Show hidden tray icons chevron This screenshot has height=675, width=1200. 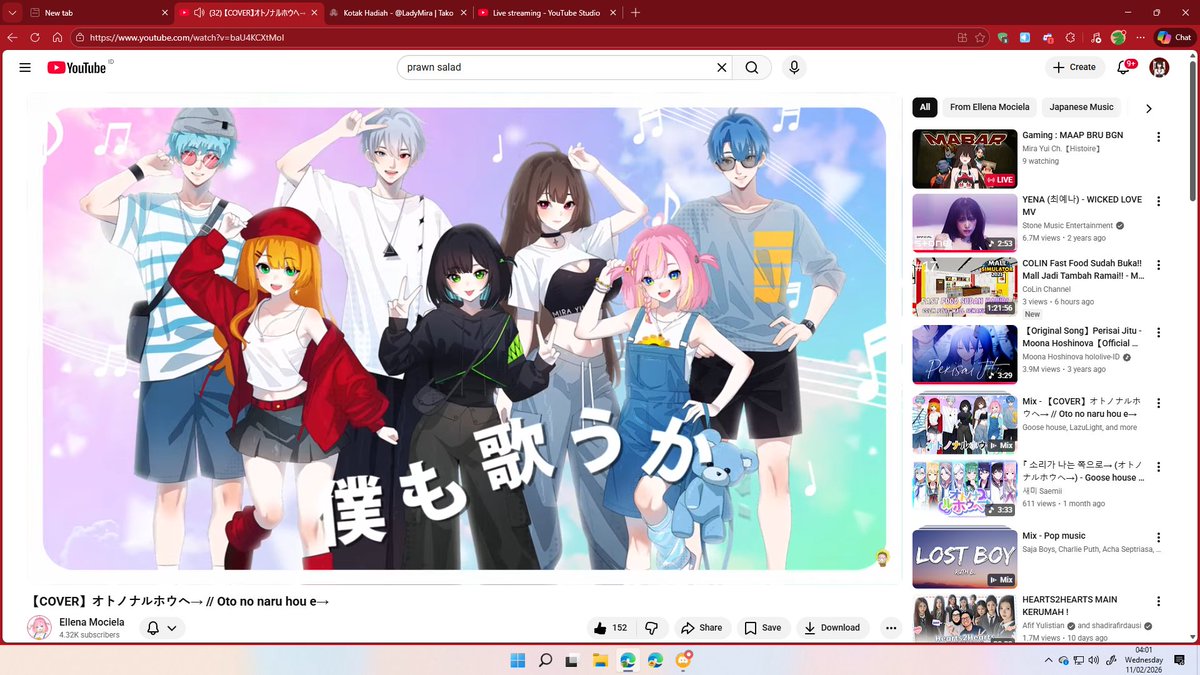[x=1048, y=660]
